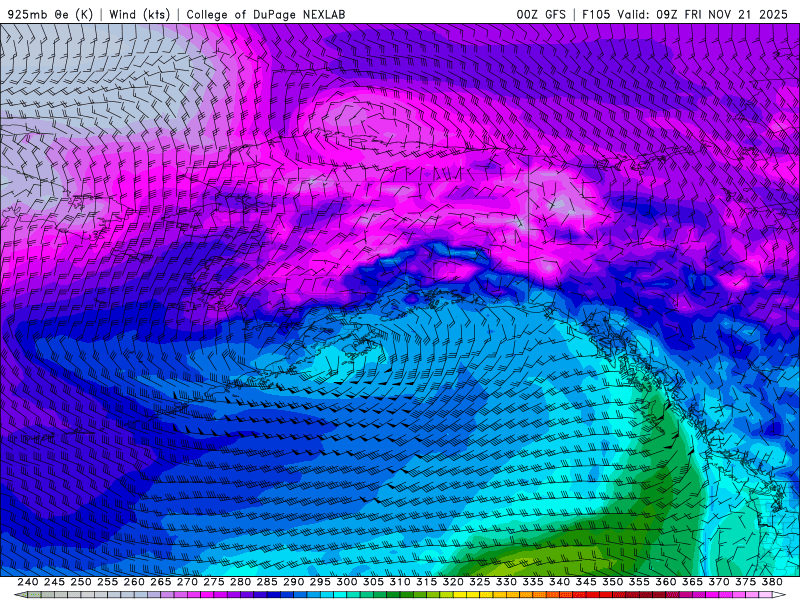
Task: Click the left arrow end of the color bar
Action: (x=20, y=595)
